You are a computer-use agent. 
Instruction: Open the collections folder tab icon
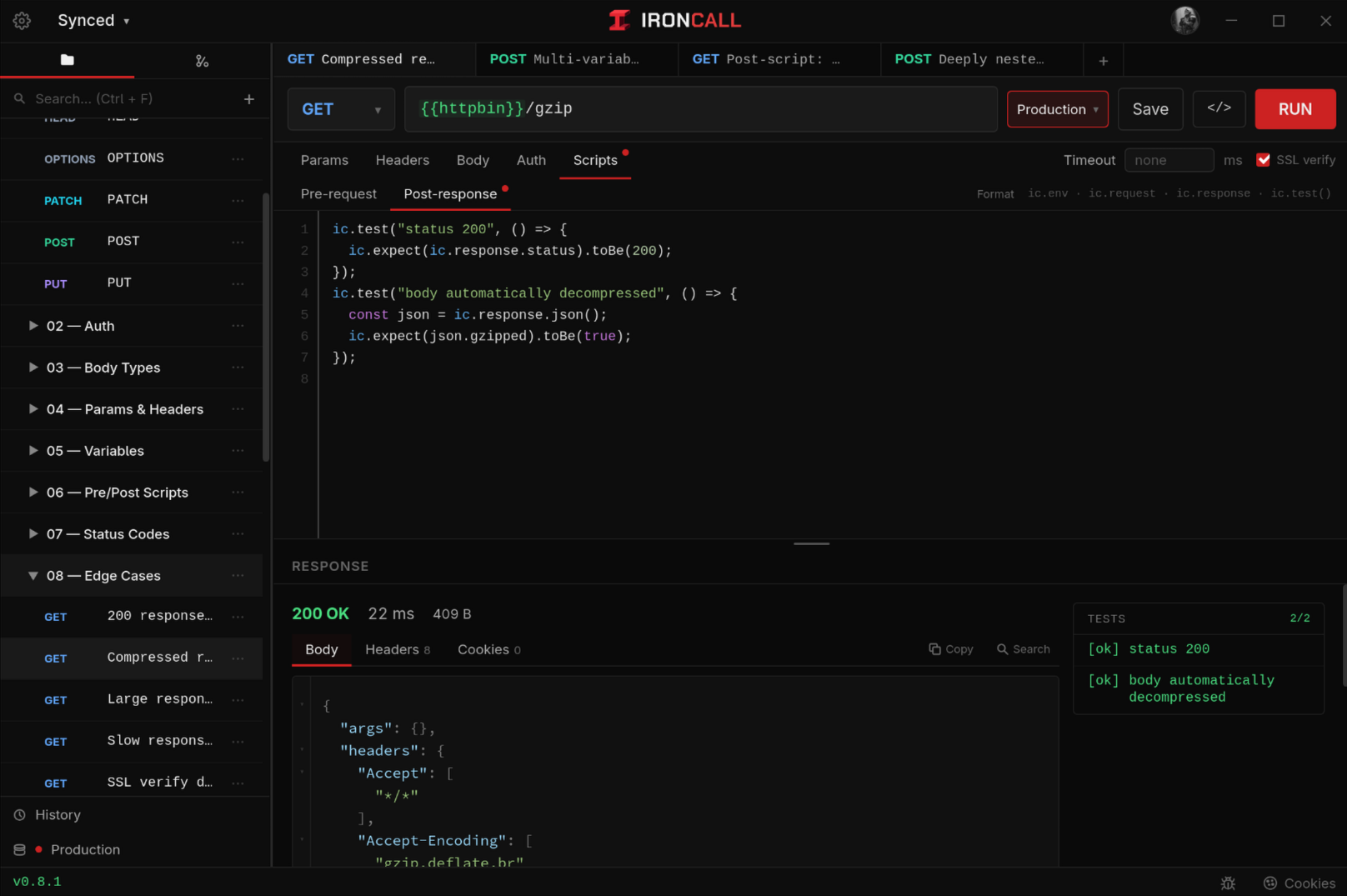(68, 60)
